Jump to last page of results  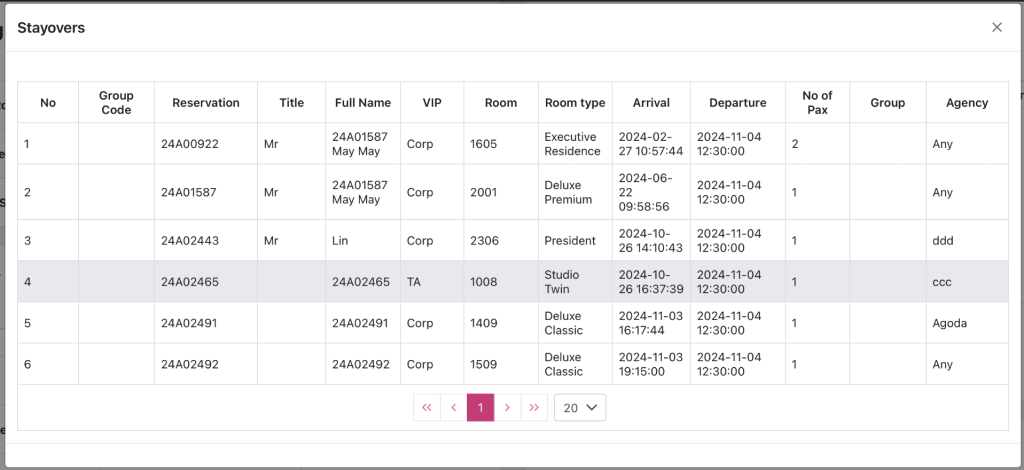[535, 408]
